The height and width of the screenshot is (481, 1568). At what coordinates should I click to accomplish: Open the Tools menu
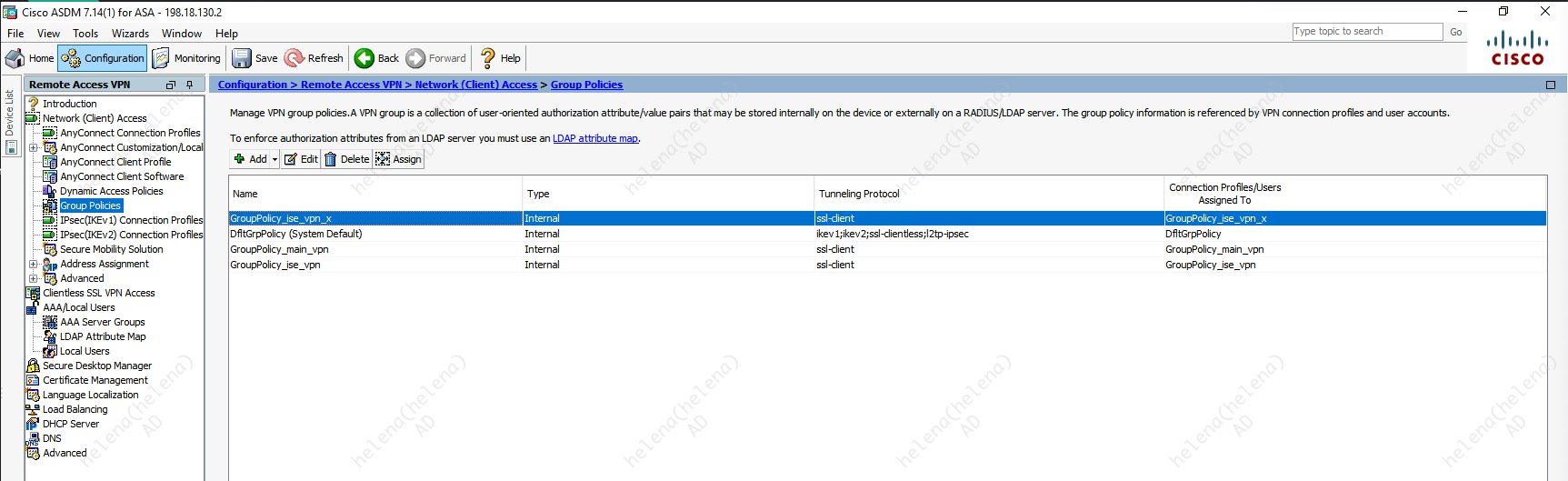(x=85, y=34)
